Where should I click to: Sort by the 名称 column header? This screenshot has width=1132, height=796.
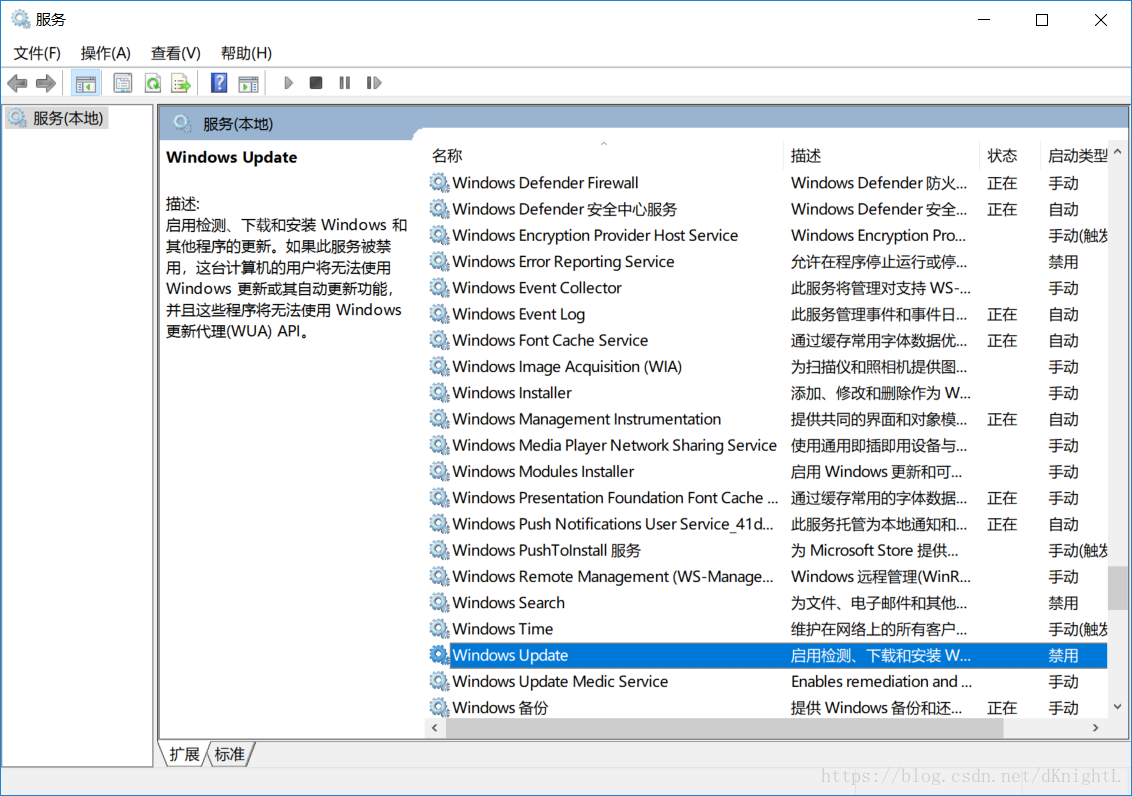605,155
